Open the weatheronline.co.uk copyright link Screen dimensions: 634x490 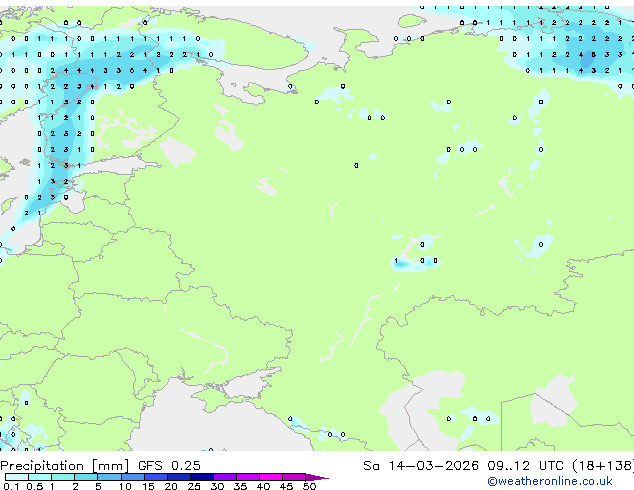tap(550, 481)
